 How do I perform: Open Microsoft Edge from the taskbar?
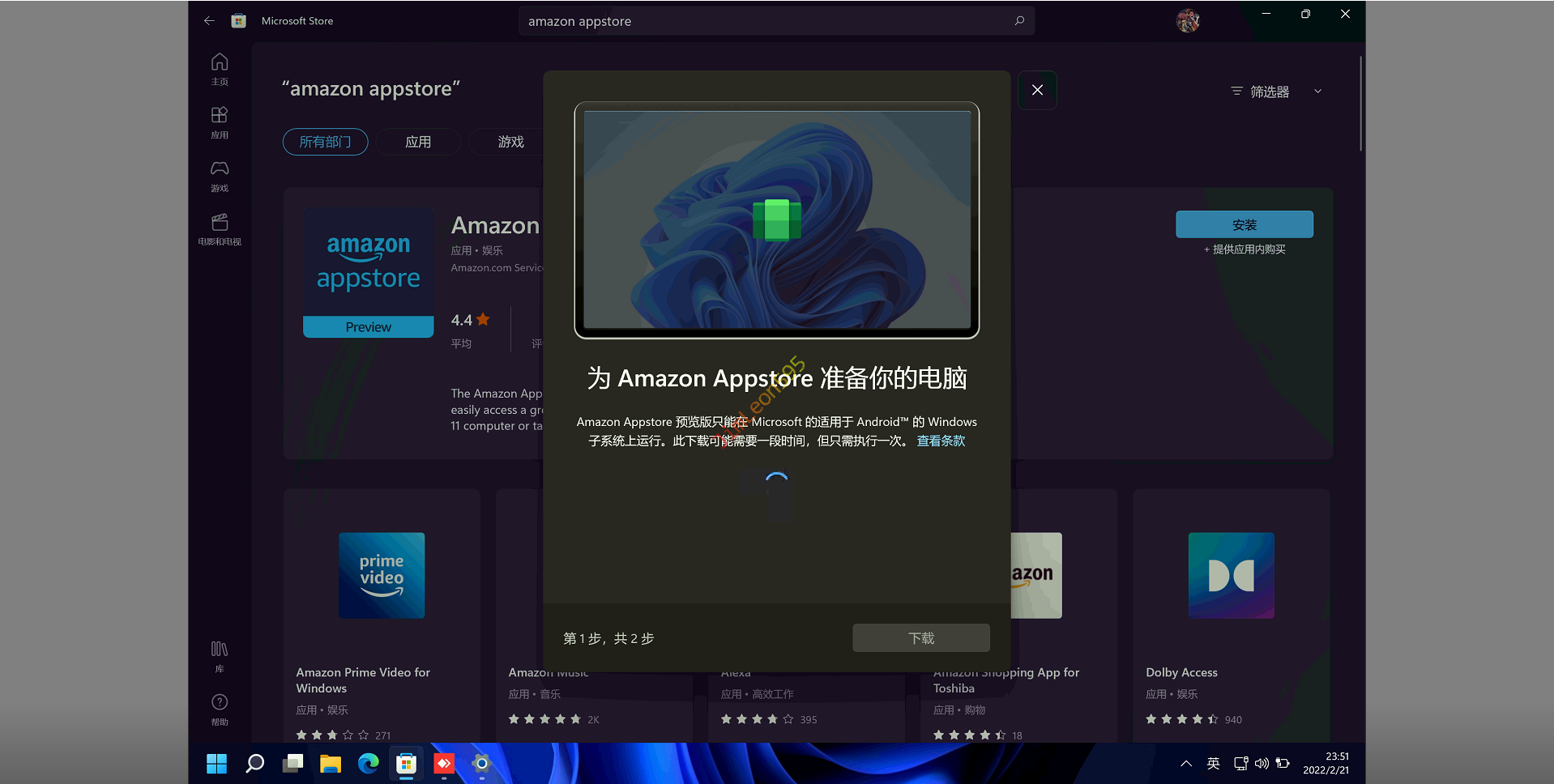pos(369,764)
